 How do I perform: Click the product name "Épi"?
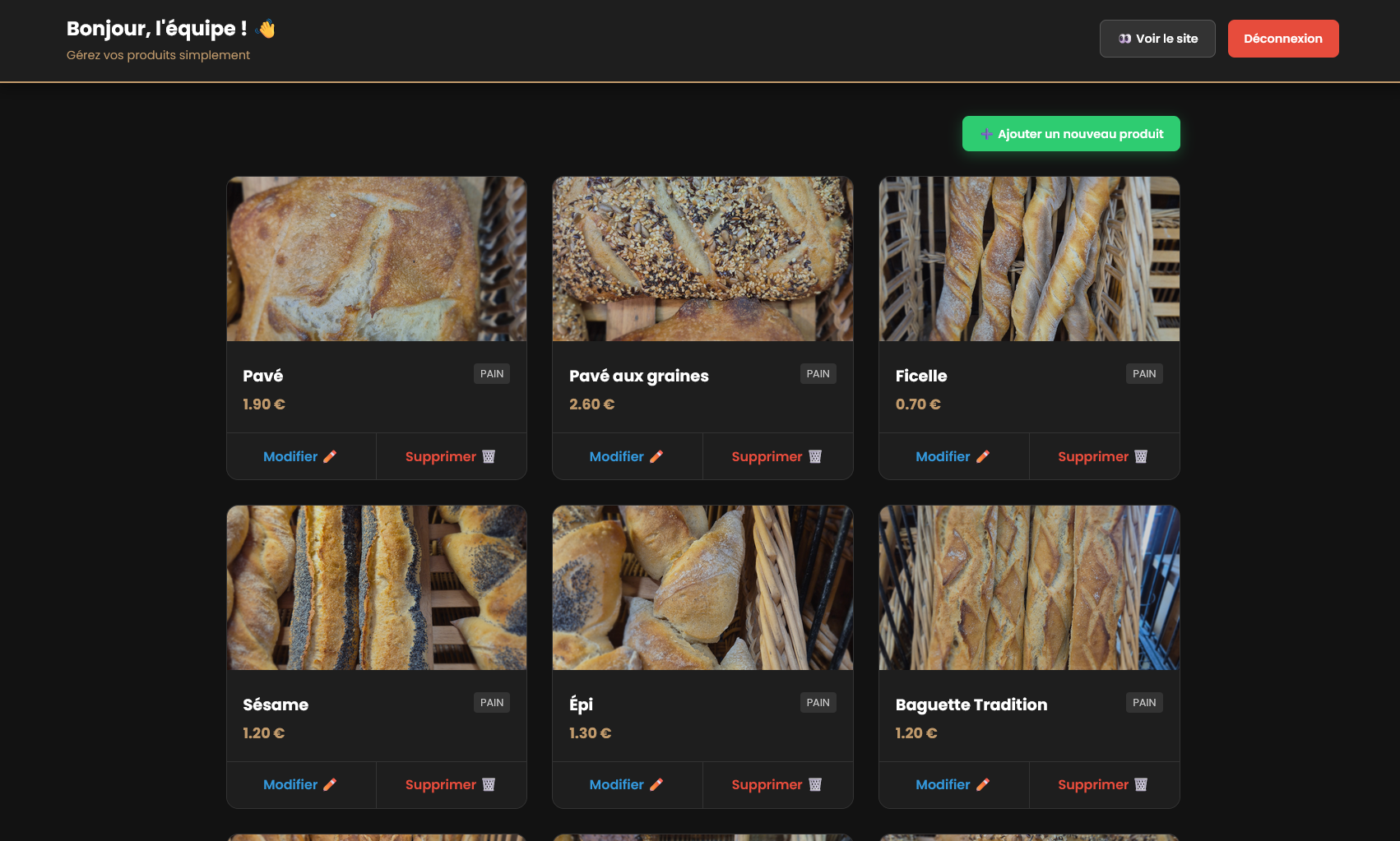(581, 705)
